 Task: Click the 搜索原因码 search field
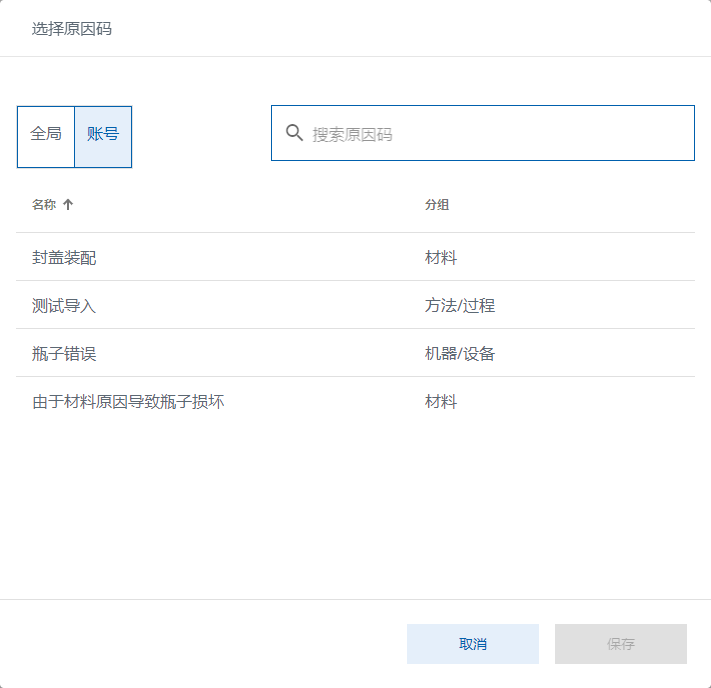point(483,133)
